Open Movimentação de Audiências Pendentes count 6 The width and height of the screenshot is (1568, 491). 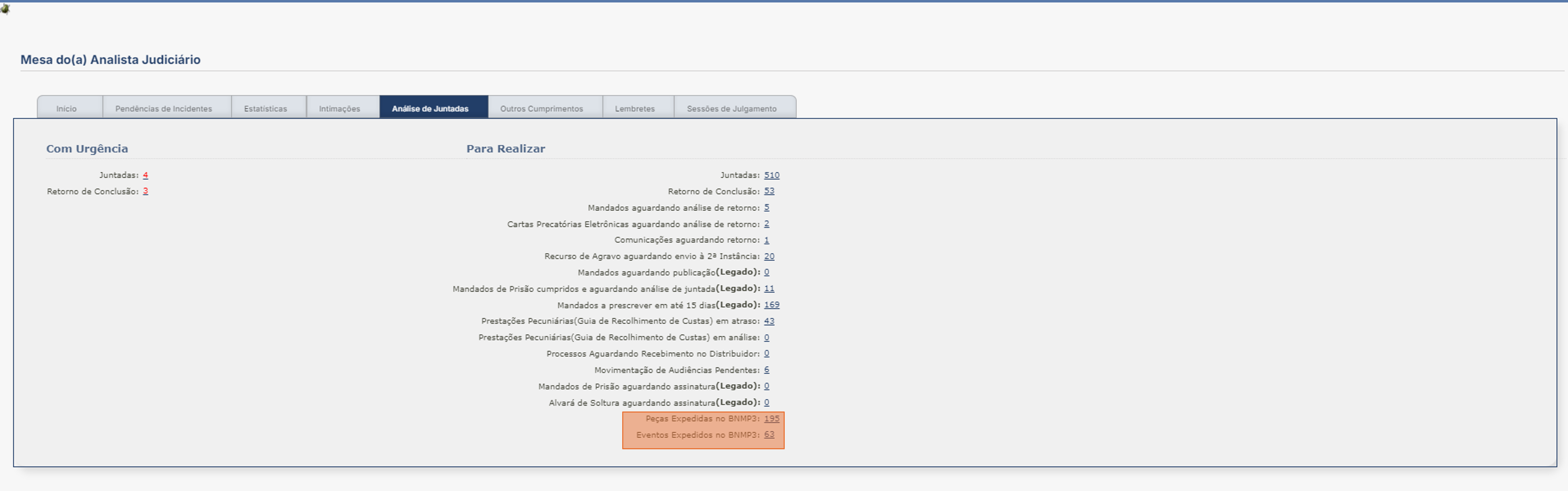[x=766, y=370]
